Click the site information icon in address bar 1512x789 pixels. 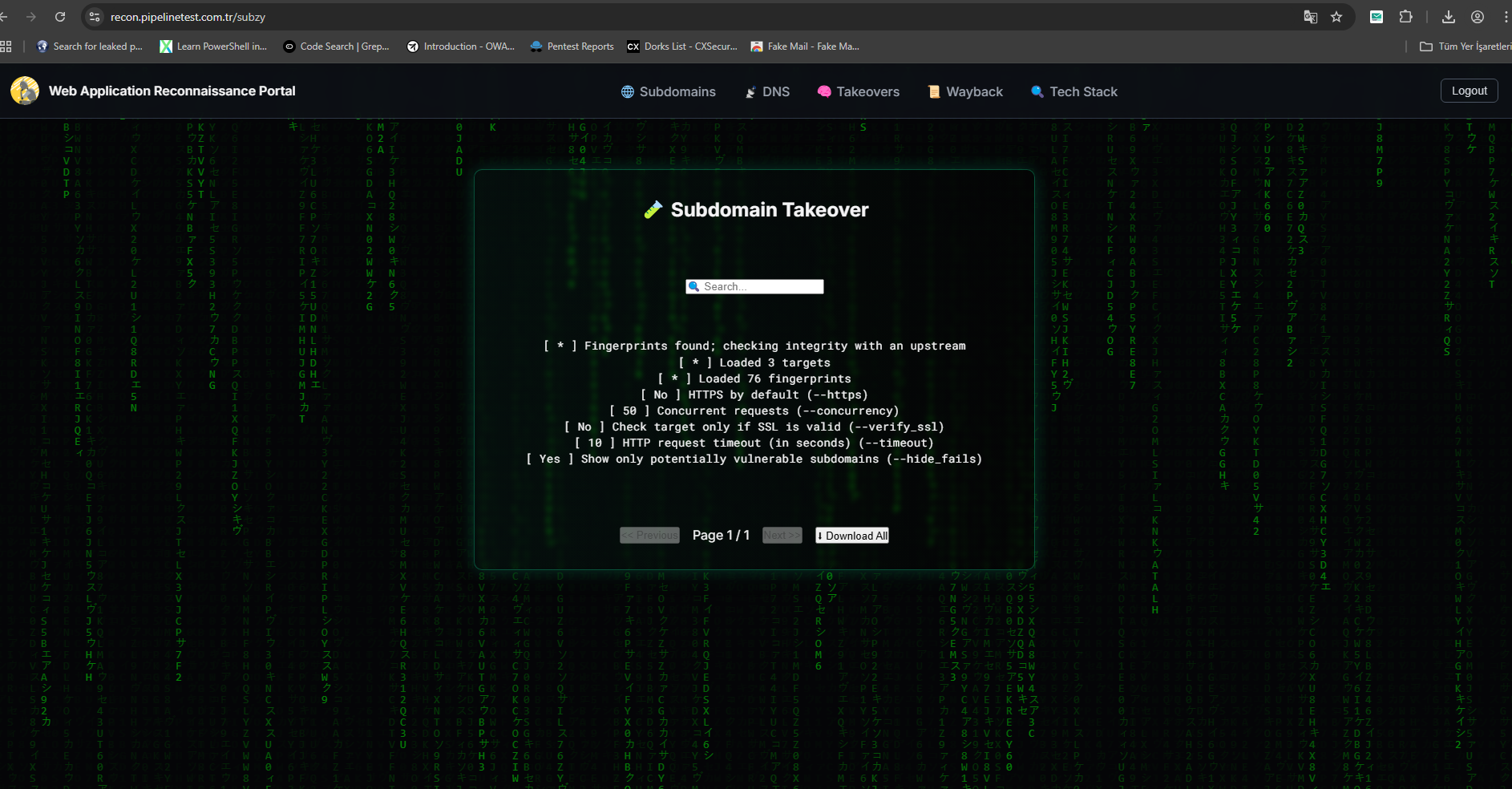tap(95, 16)
